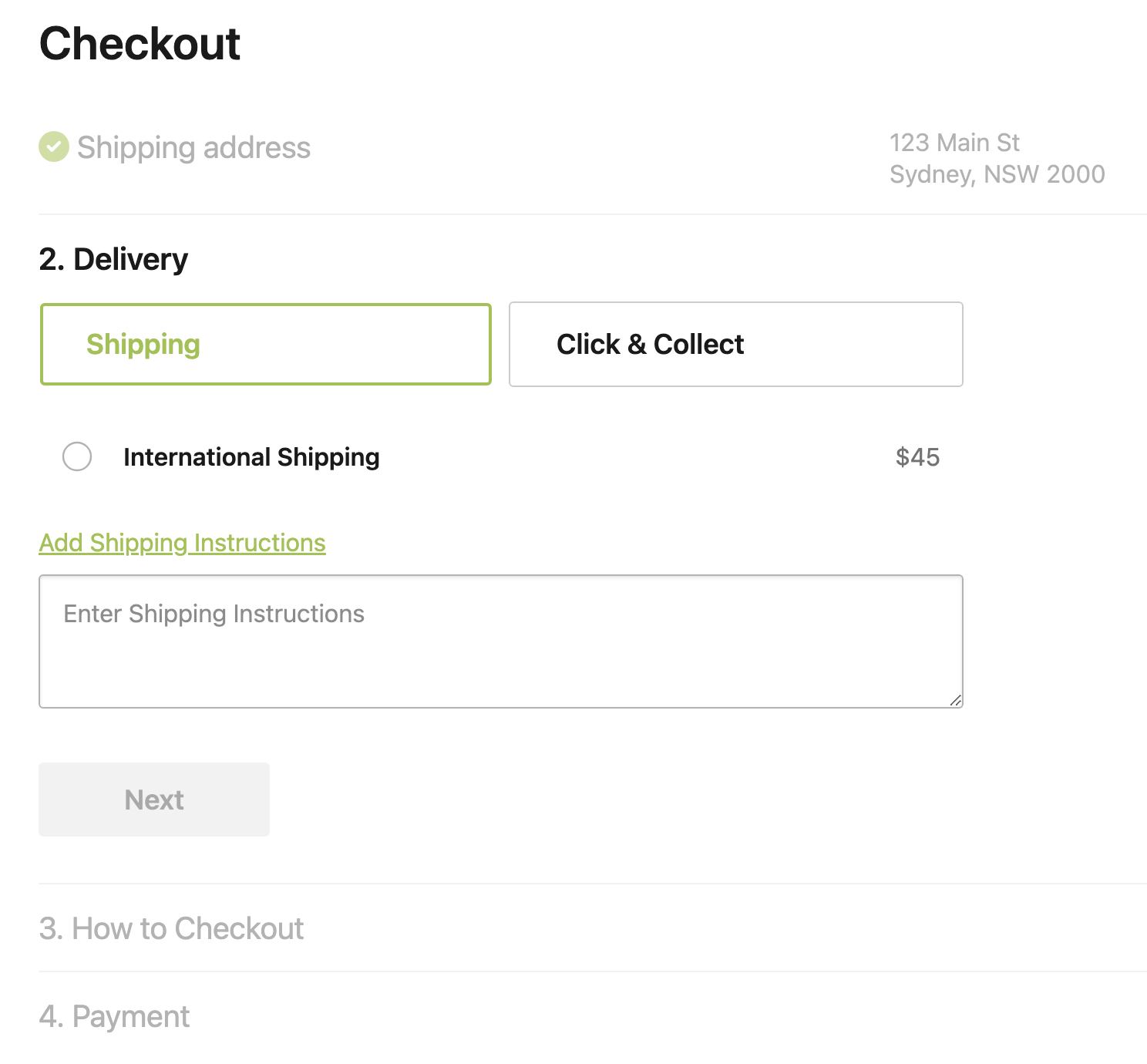1147x1064 pixels.
Task: Switch to Click & Collect
Action: coord(735,344)
